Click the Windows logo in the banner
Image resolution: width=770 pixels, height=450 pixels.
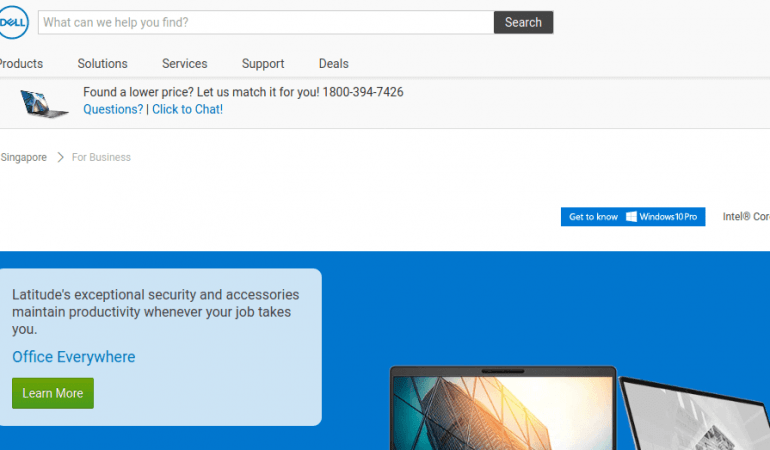point(632,217)
